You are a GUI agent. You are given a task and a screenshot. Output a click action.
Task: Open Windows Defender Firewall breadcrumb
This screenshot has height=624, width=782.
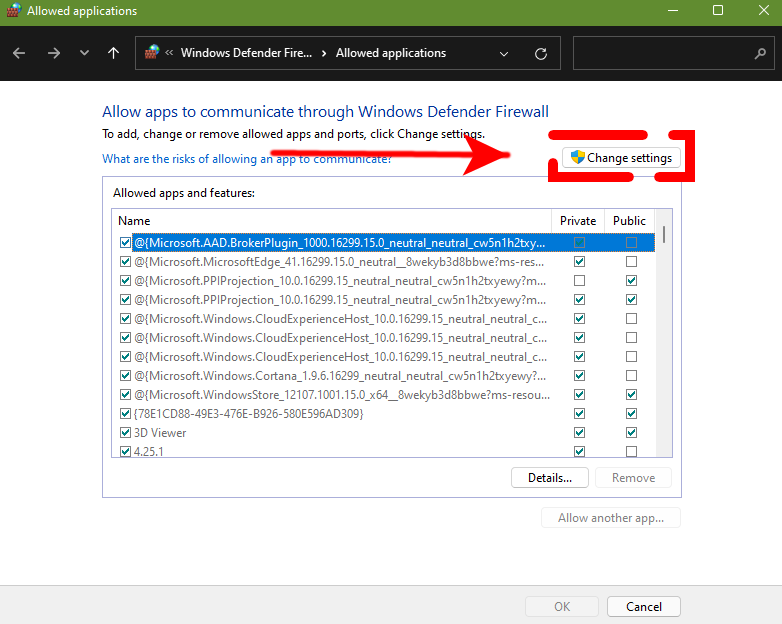246,53
